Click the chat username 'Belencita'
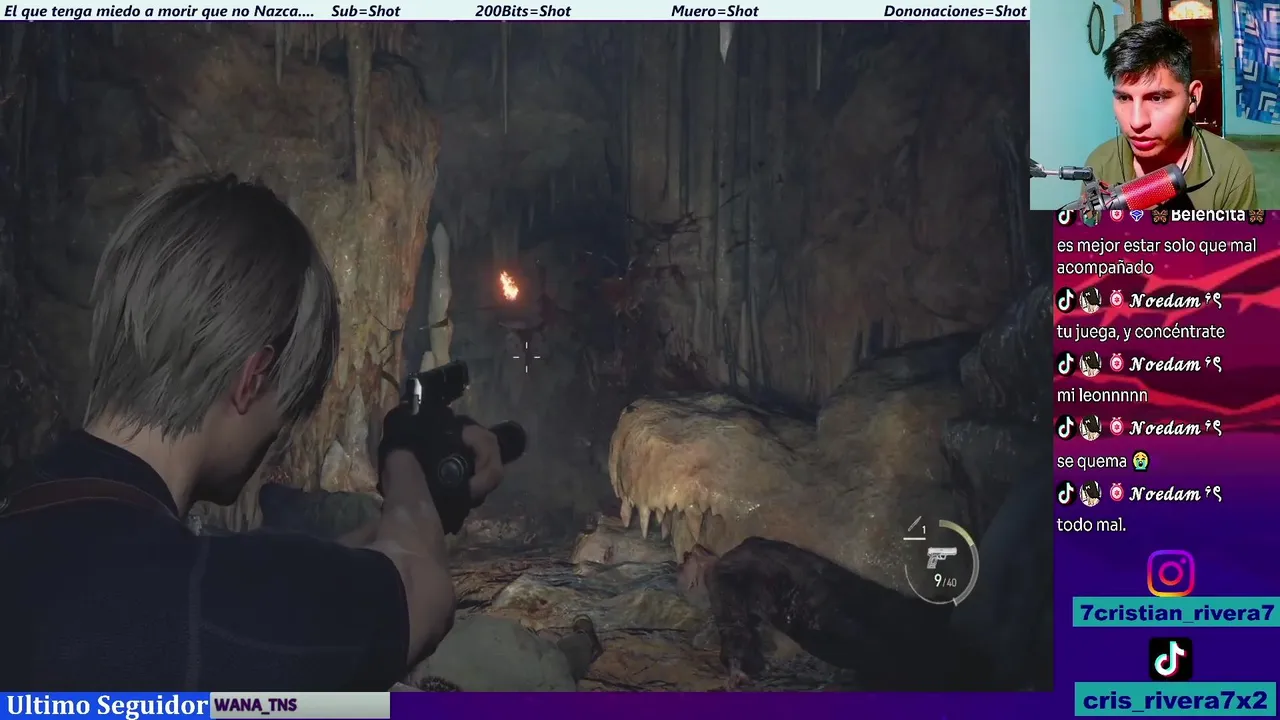1280x720 pixels. (1208, 215)
